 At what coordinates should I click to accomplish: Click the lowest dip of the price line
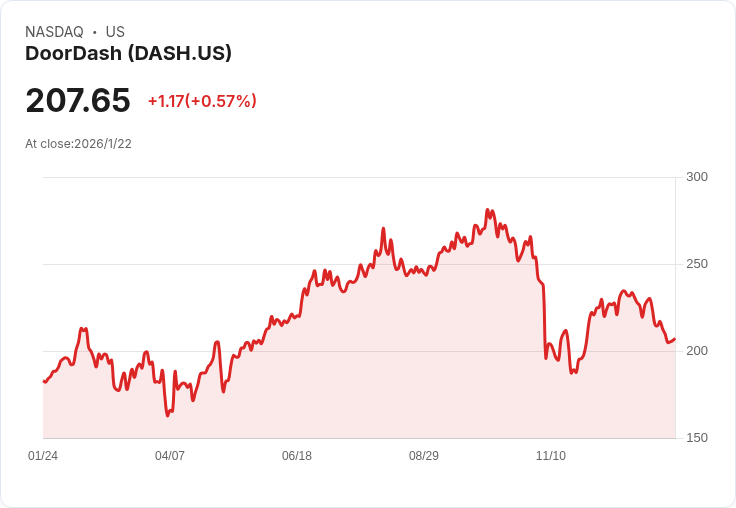pos(167,415)
